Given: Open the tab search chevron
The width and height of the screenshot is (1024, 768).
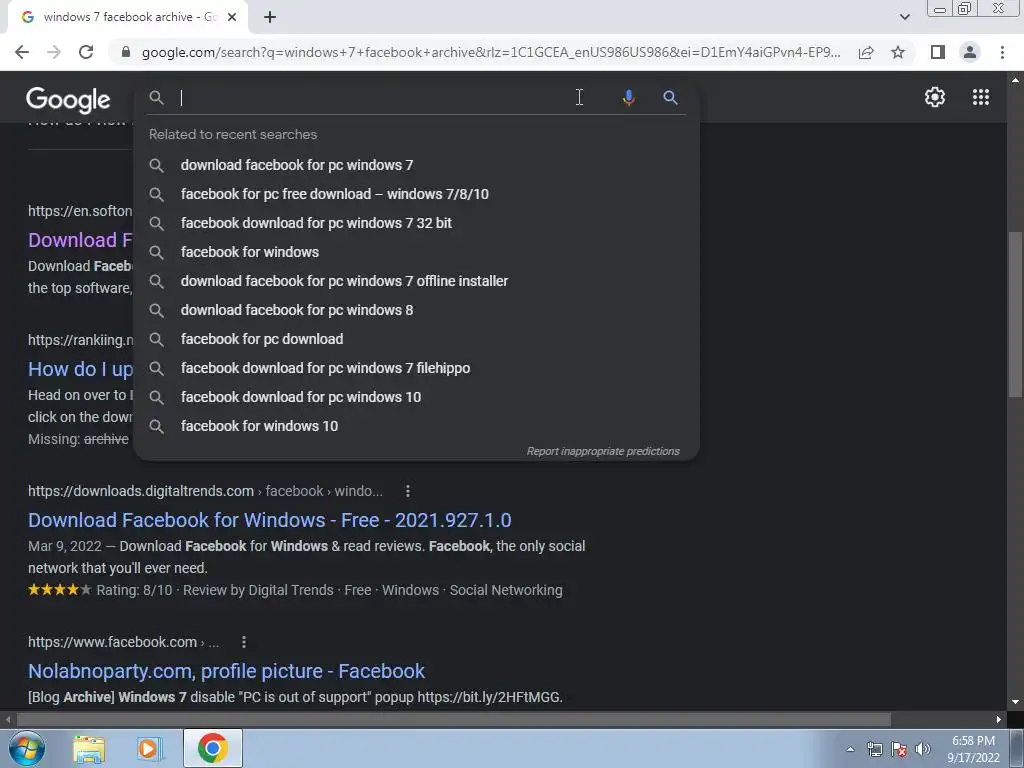Looking at the screenshot, I should pyautogui.click(x=904, y=17).
